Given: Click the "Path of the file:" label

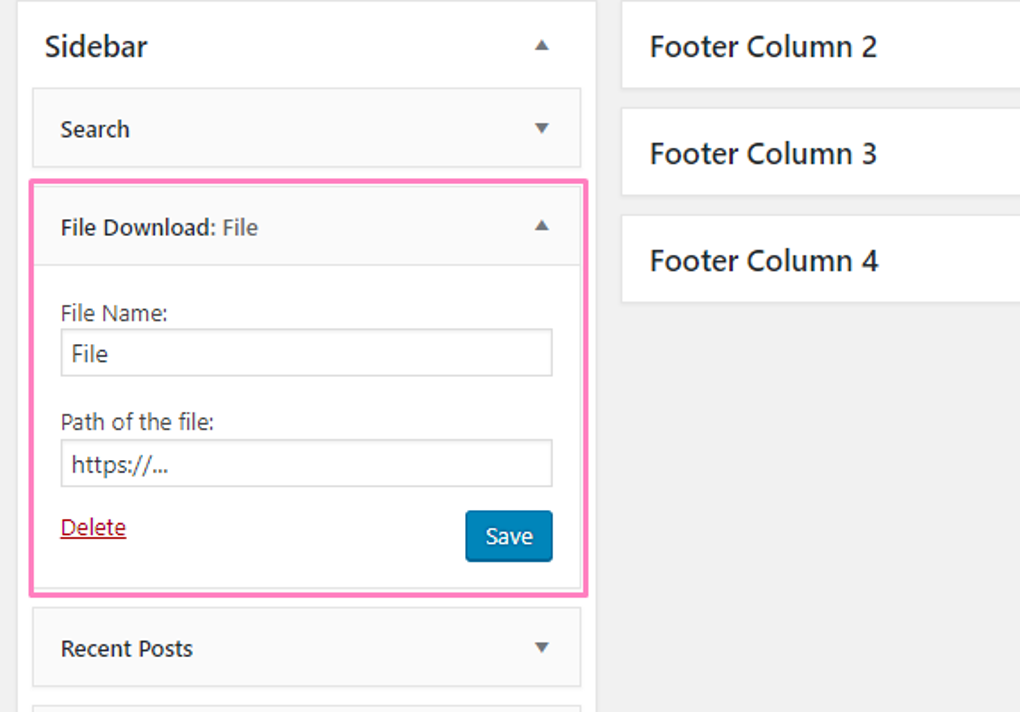Looking at the screenshot, I should (138, 422).
